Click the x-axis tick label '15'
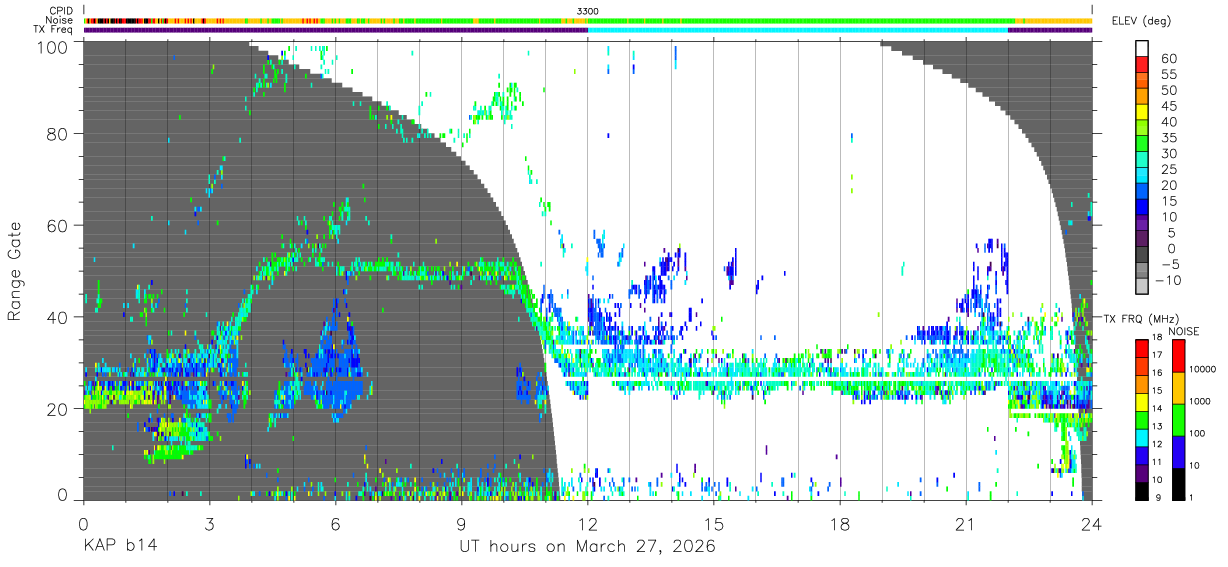Image resolution: width=1228 pixels, height=567 pixels. click(714, 524)
